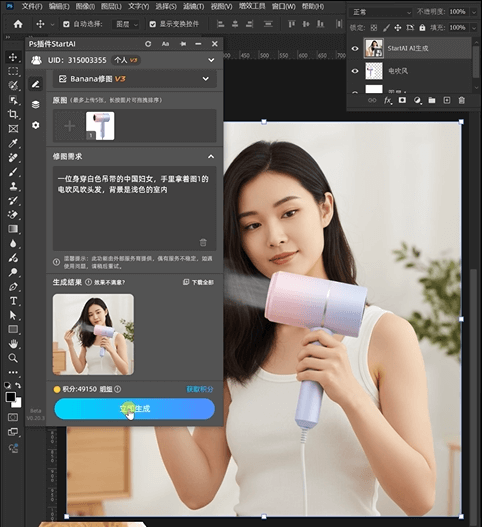Screen dimensions: 482x527
Task: Select the Eraser tool
Action: coord(13,214)
